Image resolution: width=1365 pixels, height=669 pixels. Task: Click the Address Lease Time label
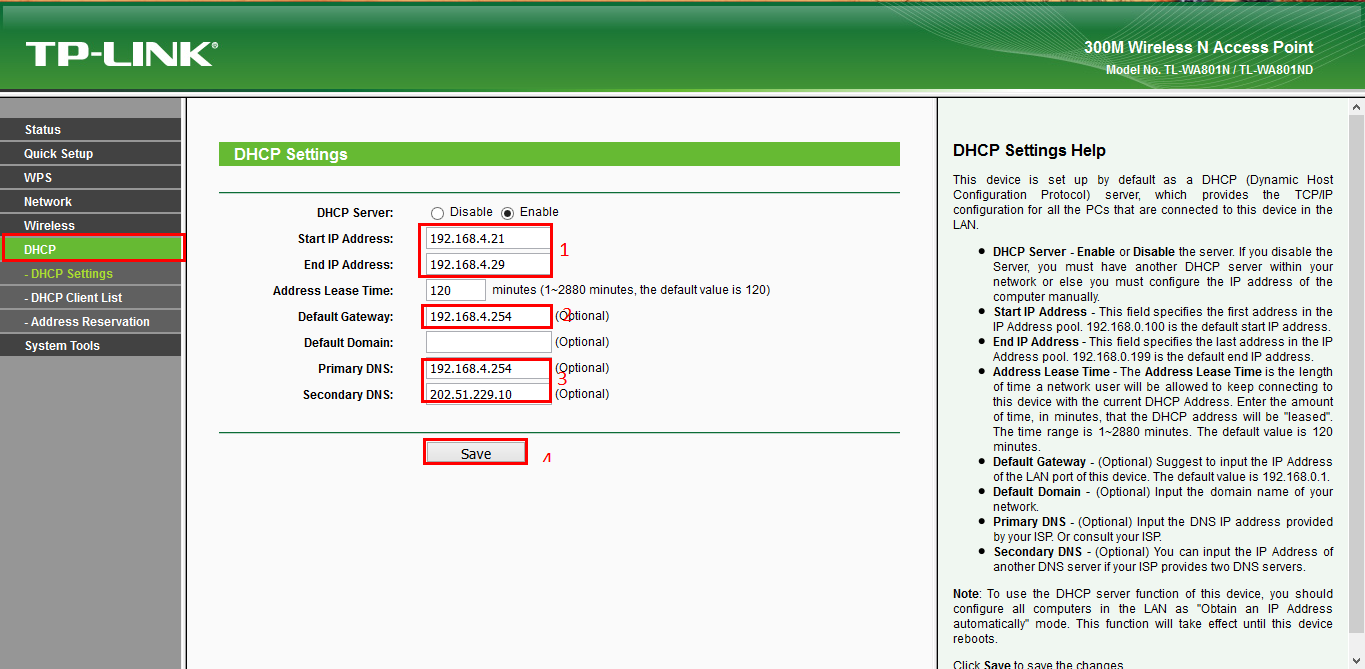[333, 291]
